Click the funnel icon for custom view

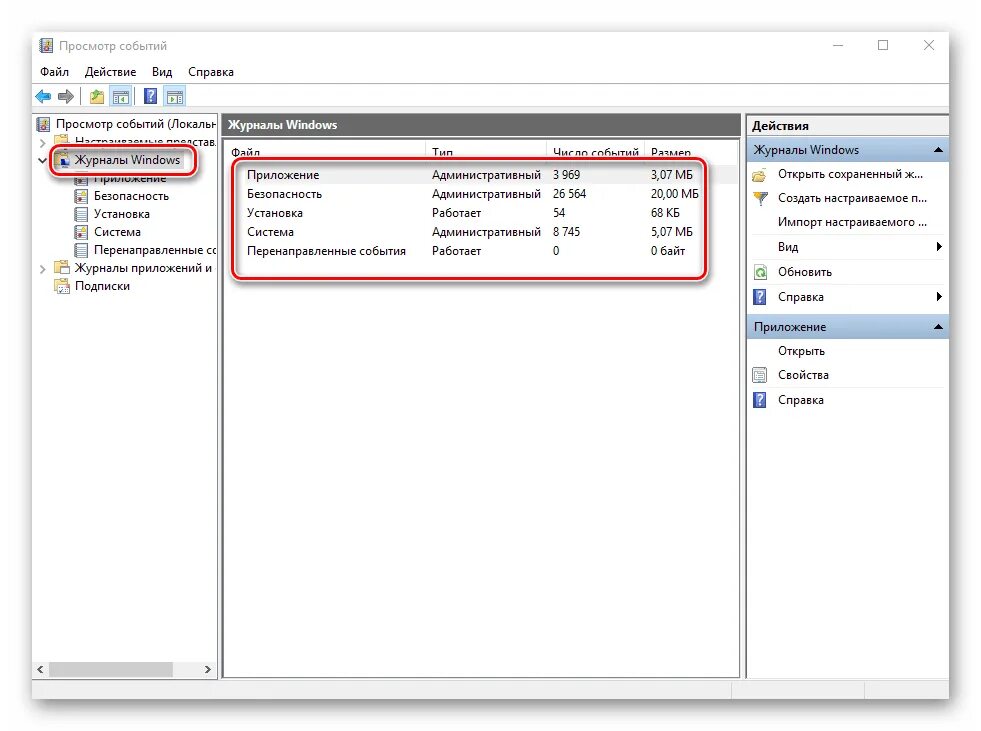(760, 198)
